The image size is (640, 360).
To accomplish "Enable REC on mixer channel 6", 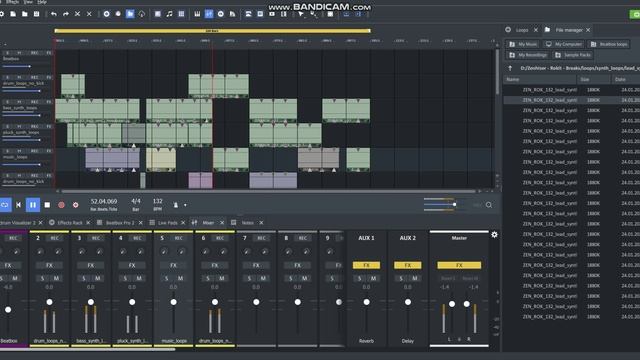I will [x=220, y=238].
